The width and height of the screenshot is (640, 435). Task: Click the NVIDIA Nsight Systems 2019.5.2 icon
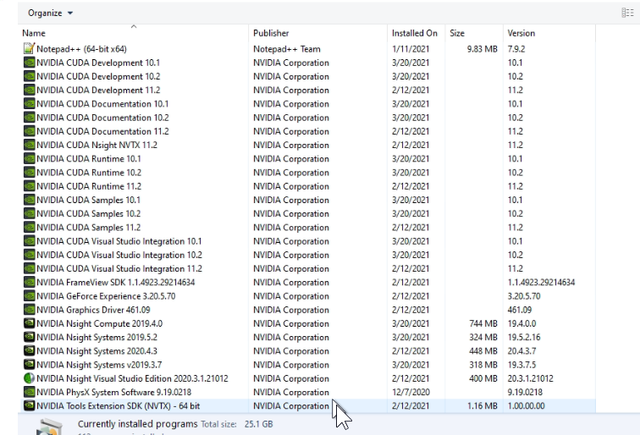point(29,337)
